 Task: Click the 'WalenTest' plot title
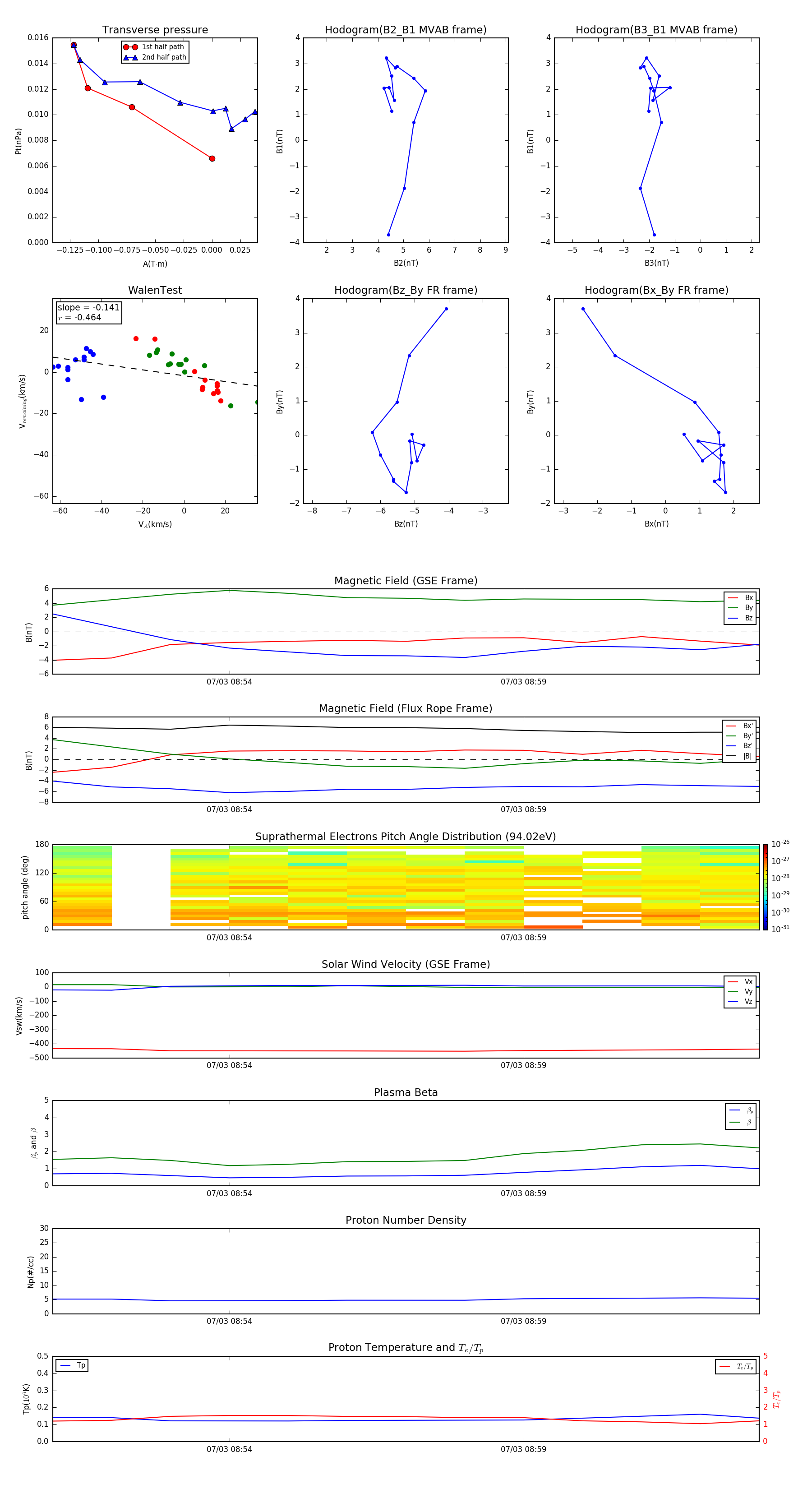pyautogui.click(x=155, y=290)
